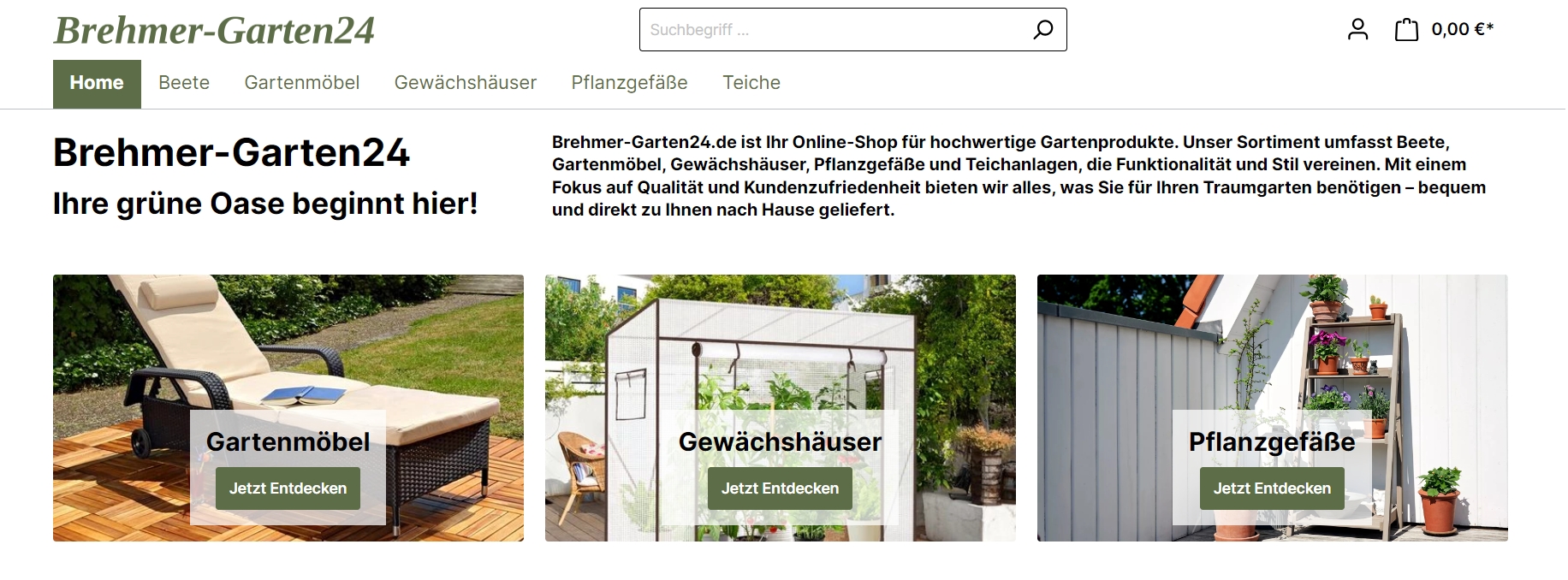Open the shopping cart icon
The width and height of the screenshot is (1568, 580).
click(x=1406, y=30)
